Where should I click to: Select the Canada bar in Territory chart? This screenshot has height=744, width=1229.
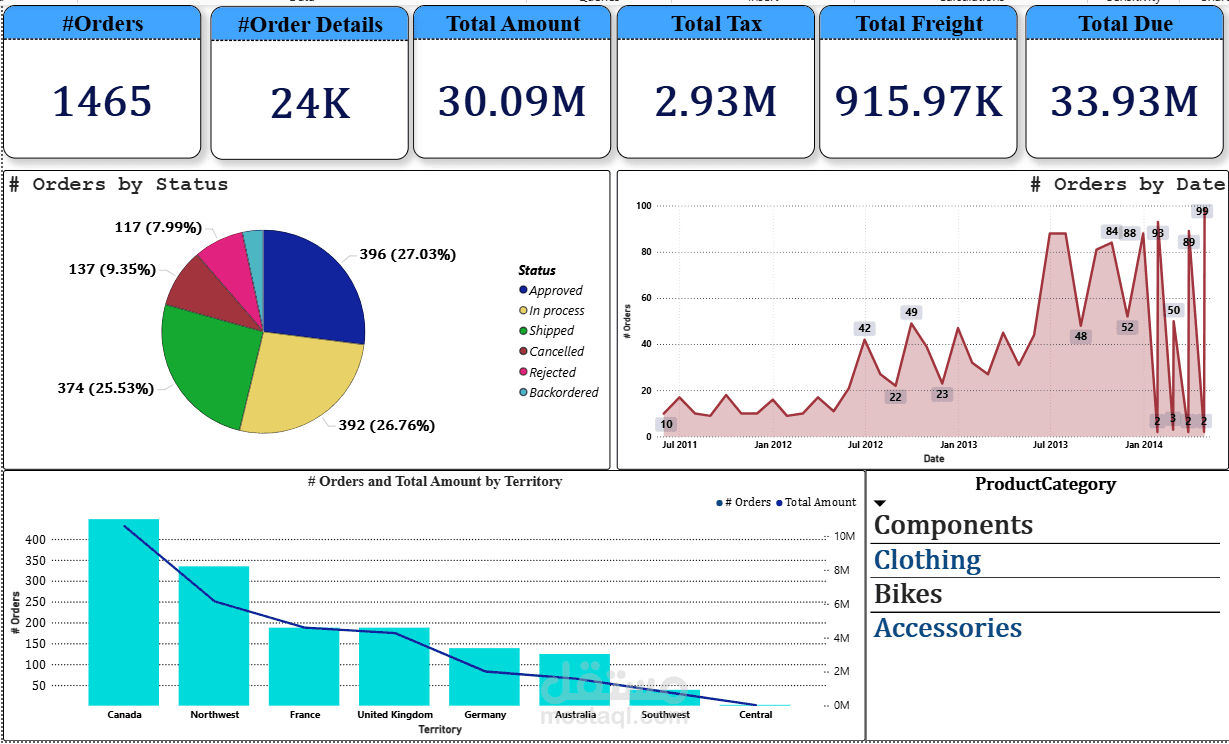124,612
